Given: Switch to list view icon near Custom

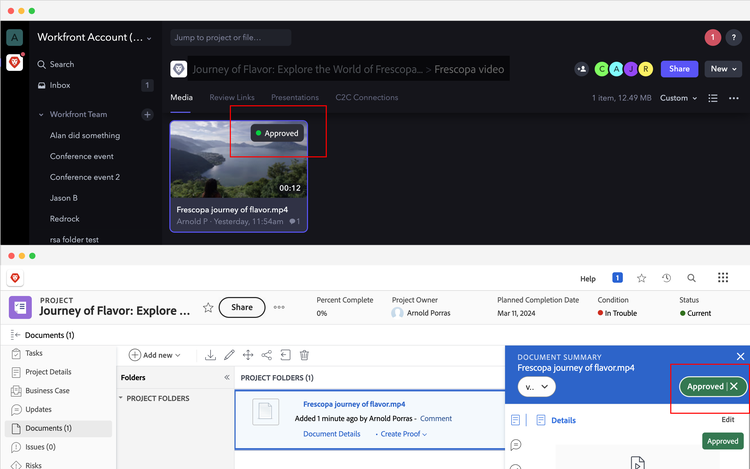Looking at the screenshot, I should point(713,98).
